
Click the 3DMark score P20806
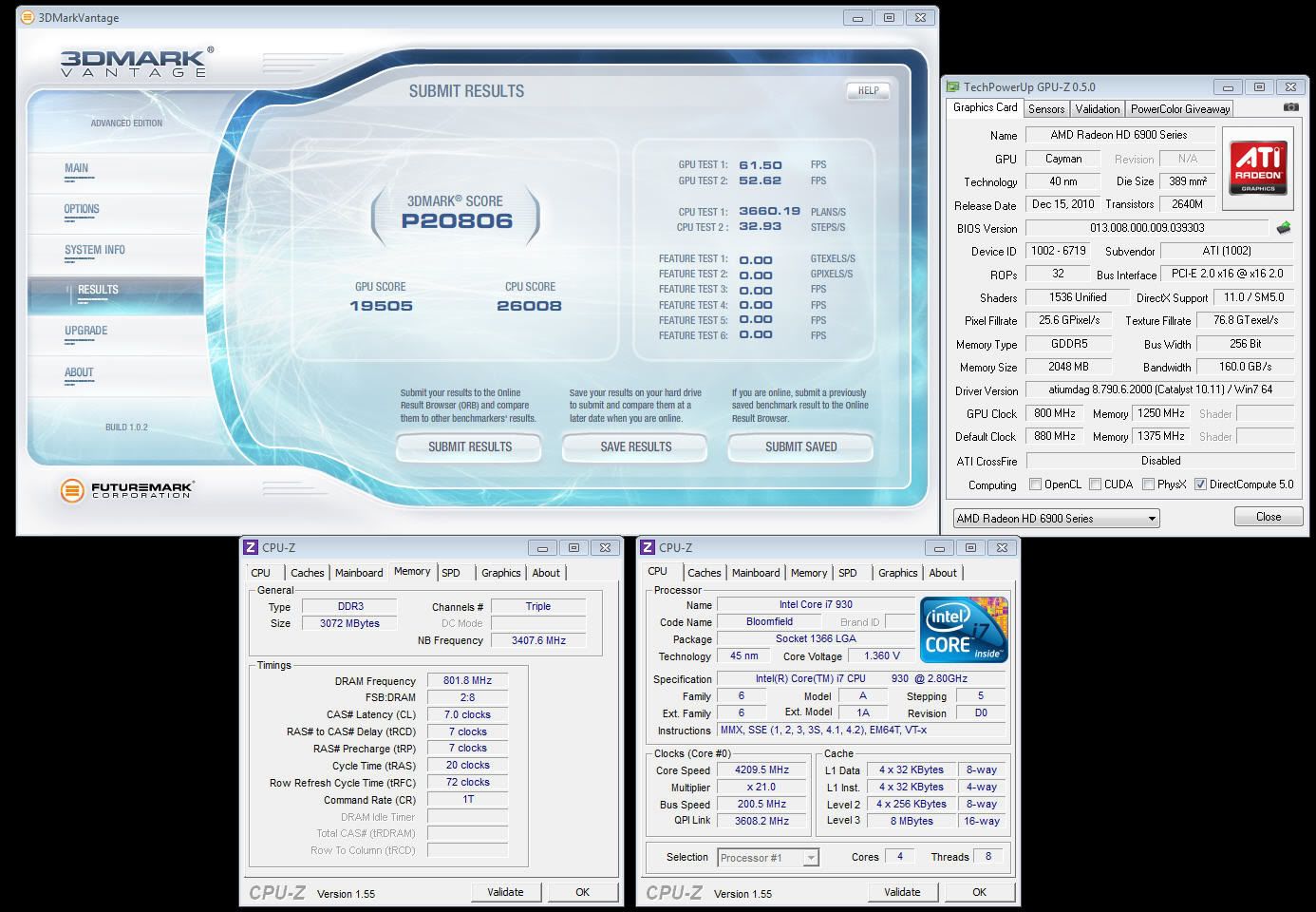click(457, 221)
